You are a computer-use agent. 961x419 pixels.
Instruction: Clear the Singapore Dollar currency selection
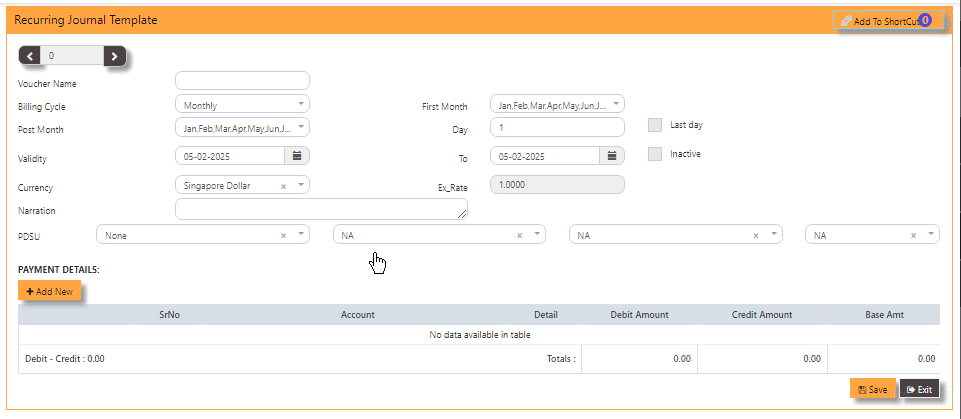283,186
